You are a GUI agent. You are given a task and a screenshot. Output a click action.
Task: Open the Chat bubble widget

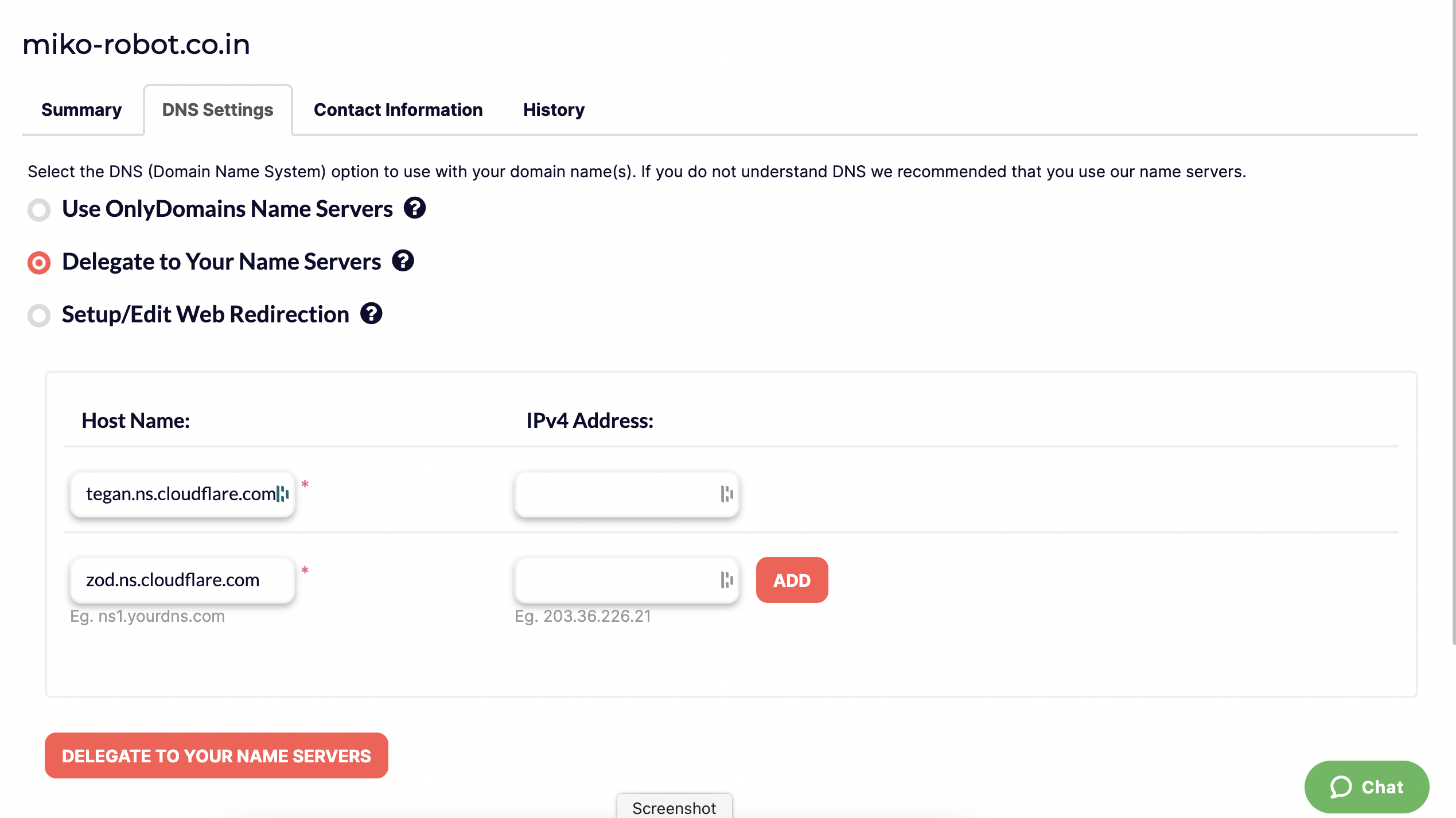tap(1367, 787)
